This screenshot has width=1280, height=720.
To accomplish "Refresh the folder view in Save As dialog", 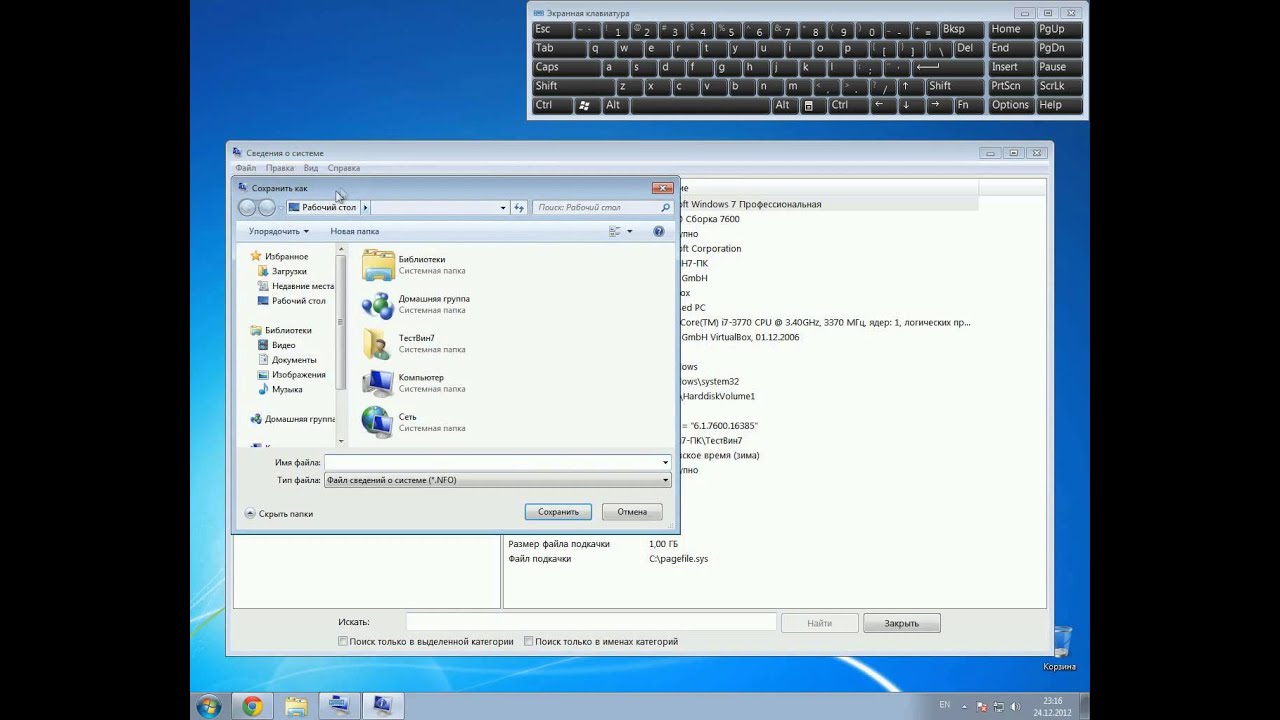I will point(519,207).
